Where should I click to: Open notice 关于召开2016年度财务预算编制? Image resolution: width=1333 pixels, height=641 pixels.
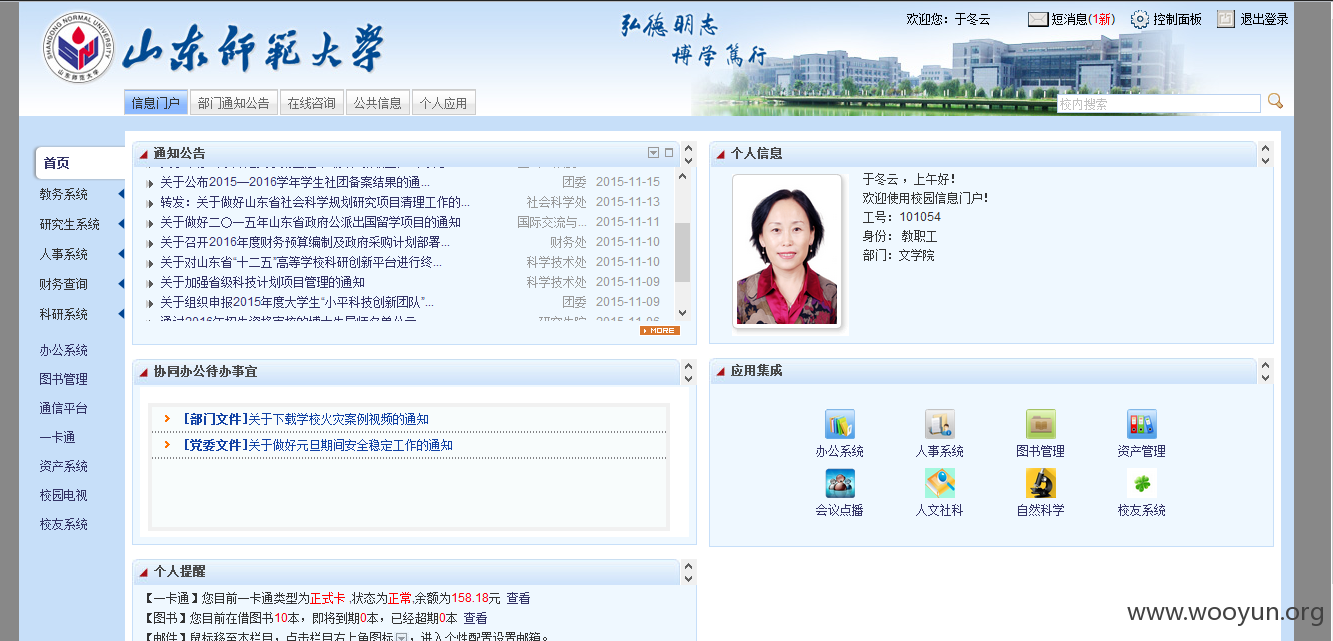305,242
